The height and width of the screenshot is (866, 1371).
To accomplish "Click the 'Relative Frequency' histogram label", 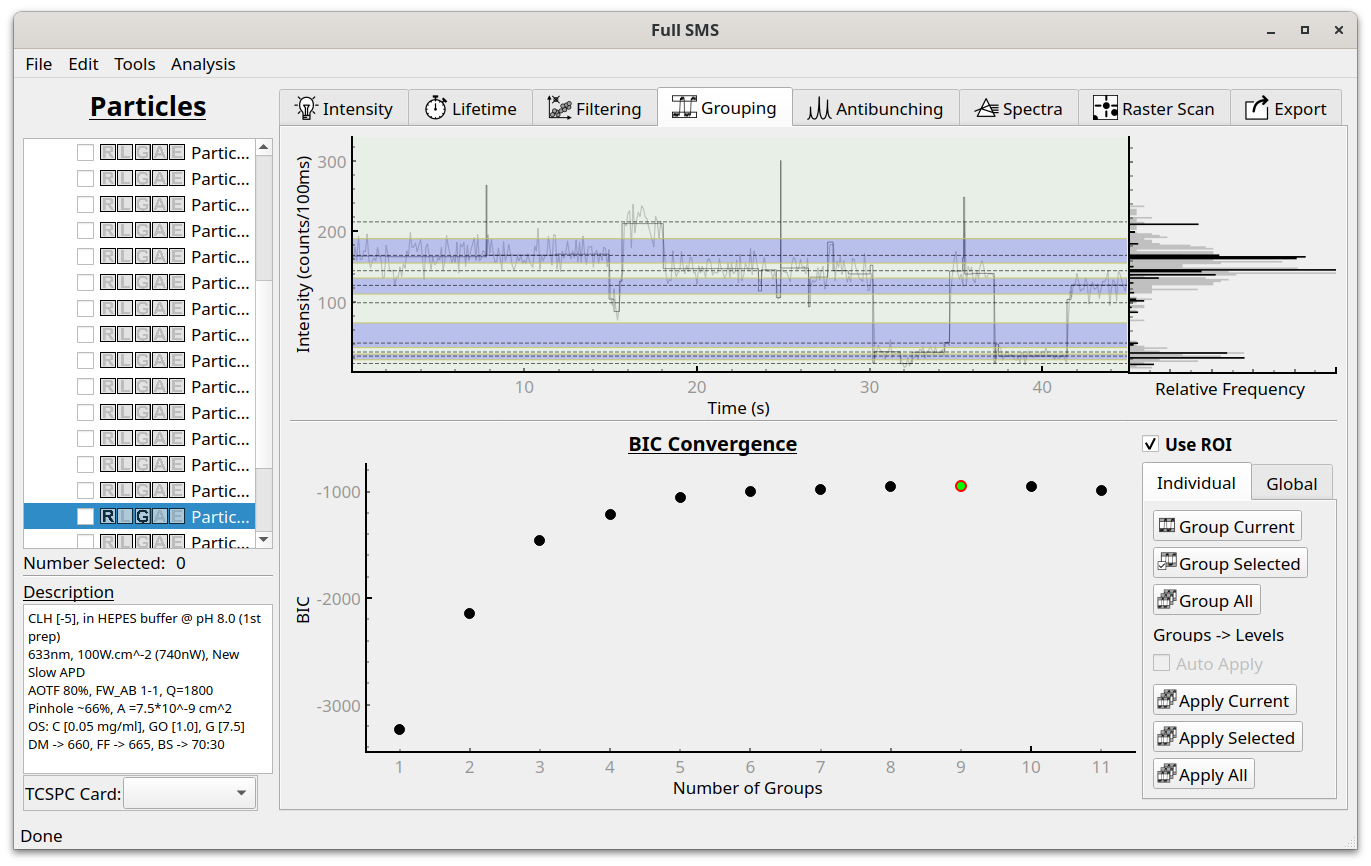I will (x=1230, y=389).
